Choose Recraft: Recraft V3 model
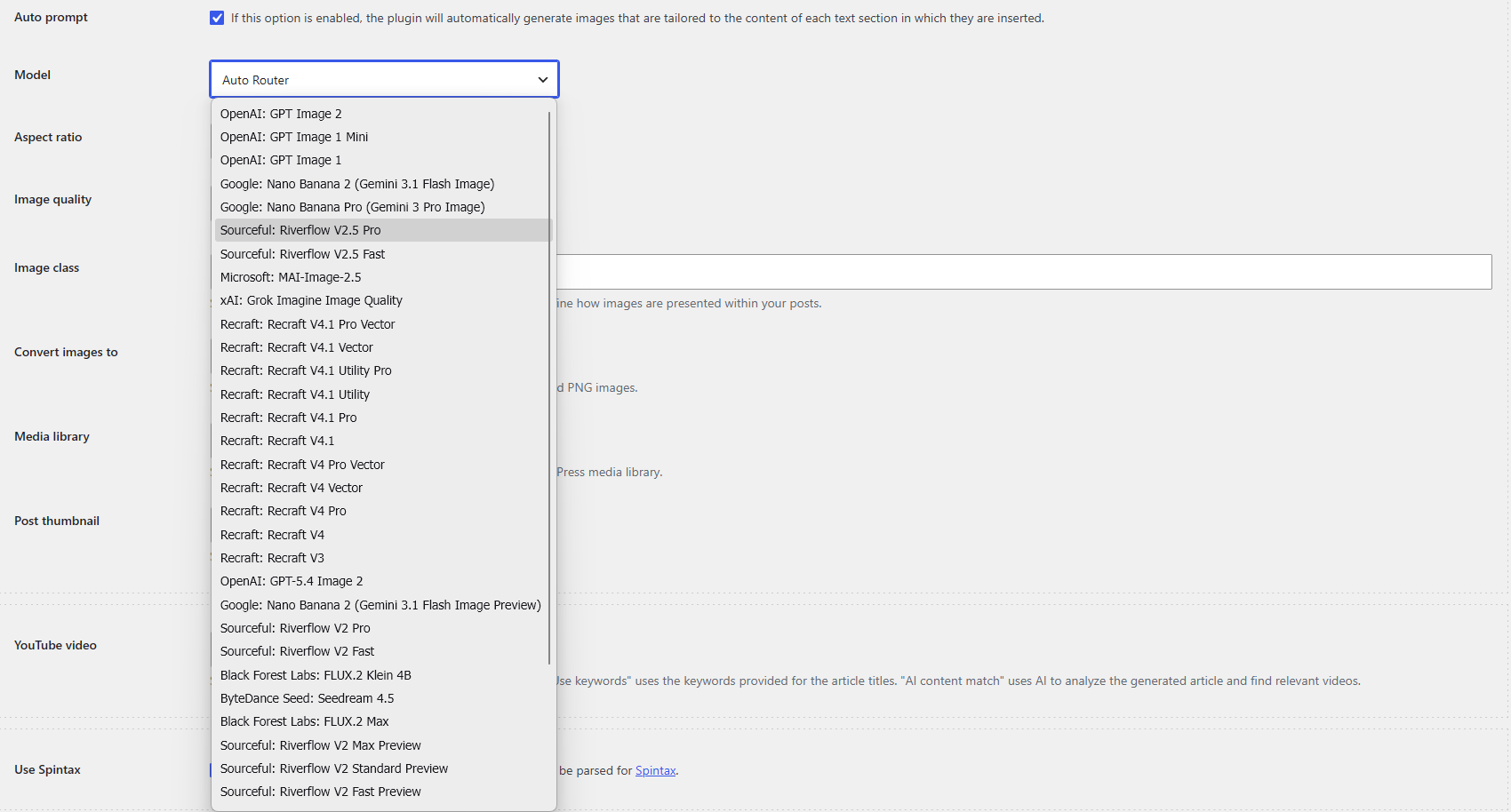 click(382, 558)
